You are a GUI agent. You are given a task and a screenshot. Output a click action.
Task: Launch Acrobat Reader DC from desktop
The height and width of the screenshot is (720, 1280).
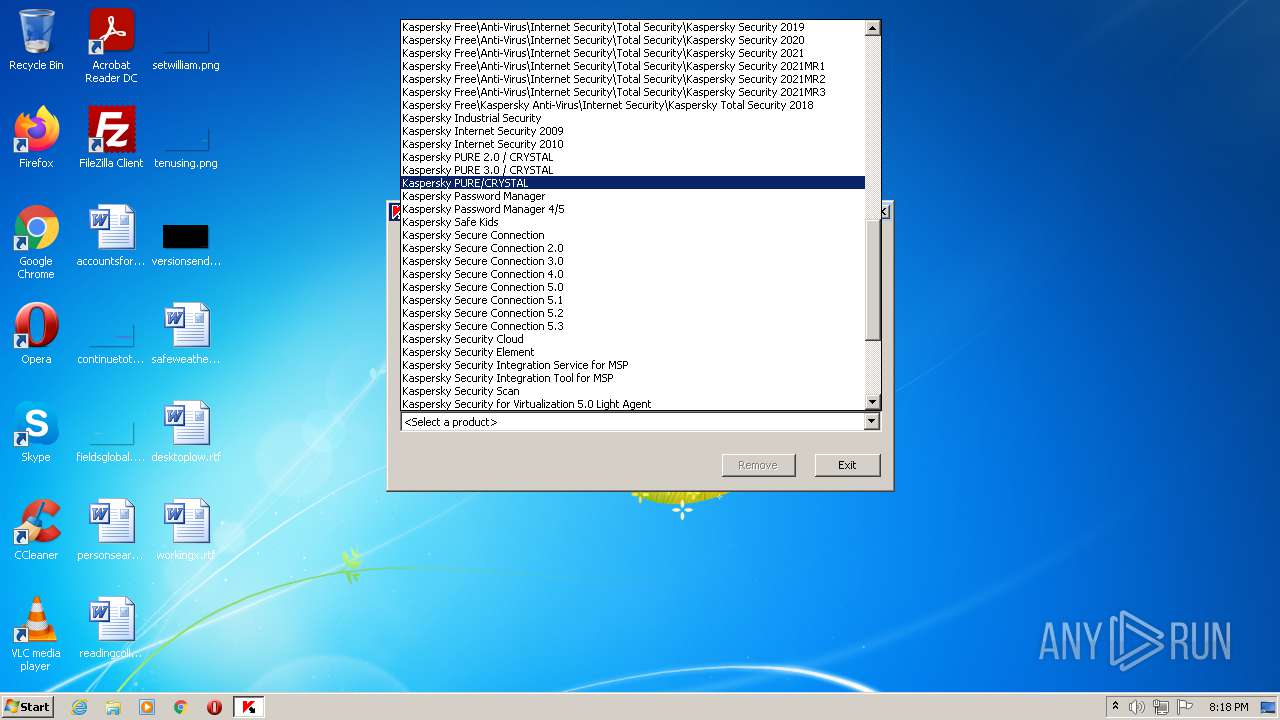(x=111, y=46)
